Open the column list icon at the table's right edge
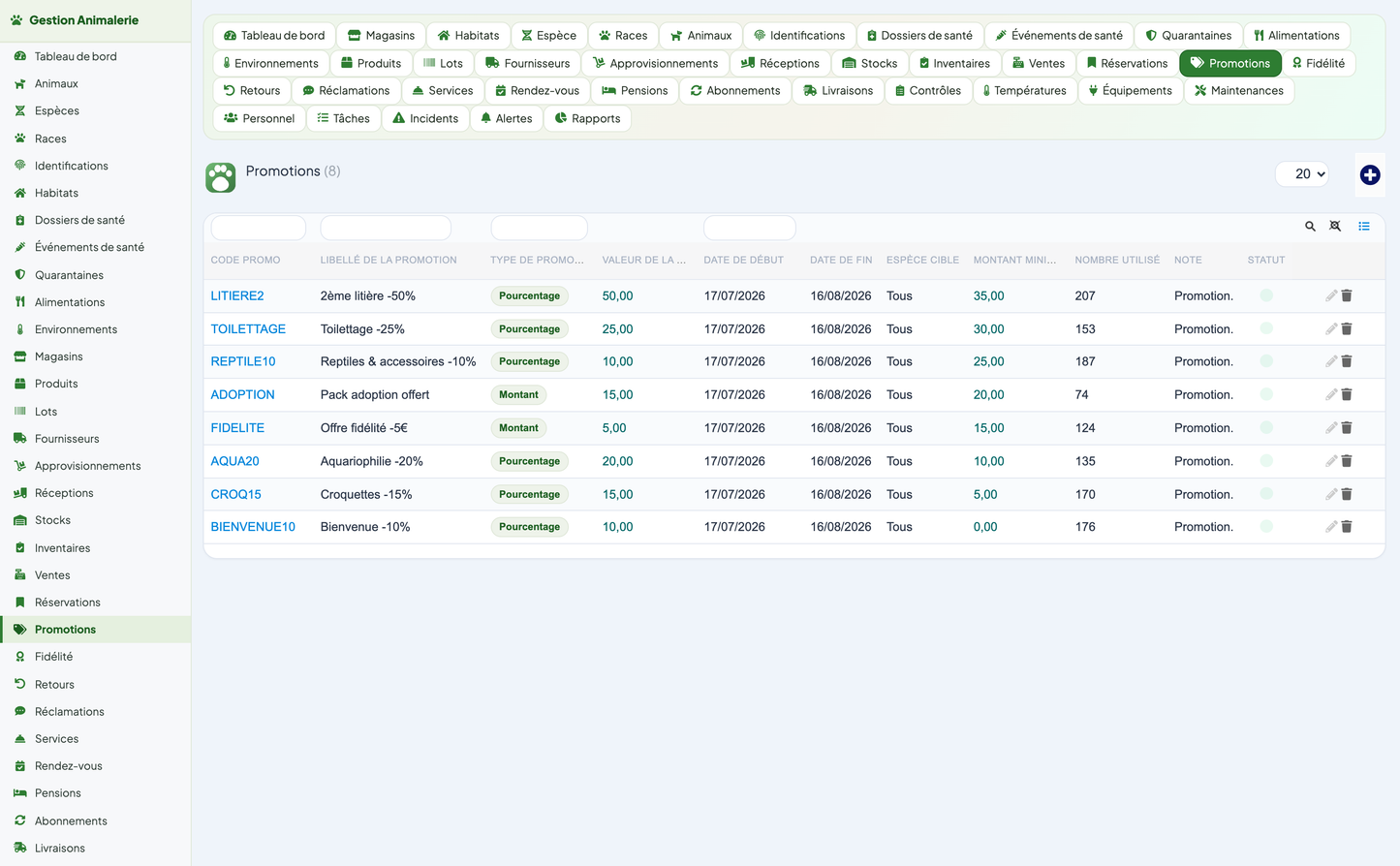Viewport: 1400px width, 866px height. (1363, 227)
